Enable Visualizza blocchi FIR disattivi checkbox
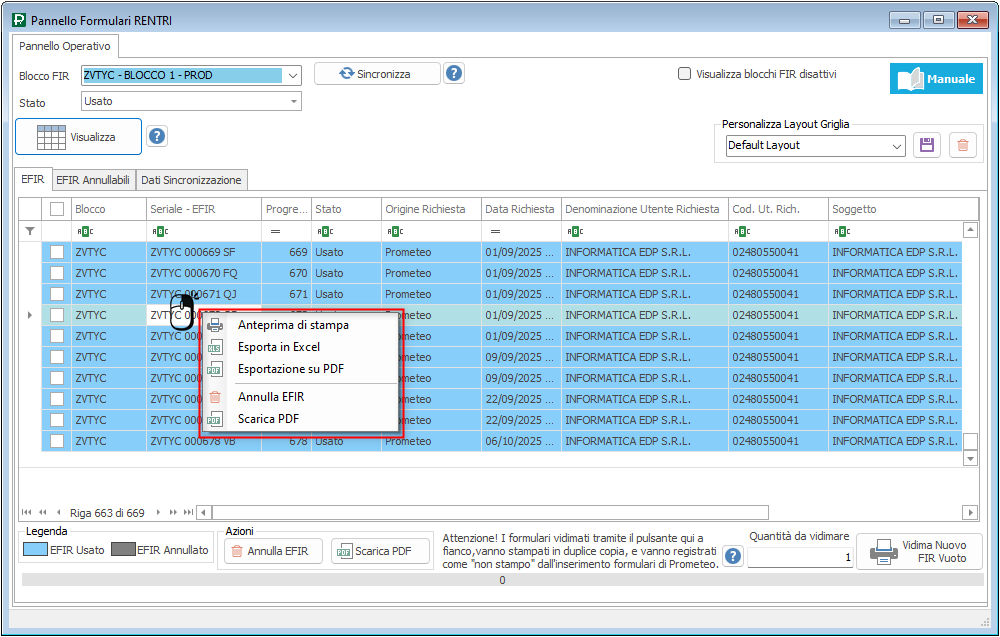Screen dimensions: 1000x637 685,74
